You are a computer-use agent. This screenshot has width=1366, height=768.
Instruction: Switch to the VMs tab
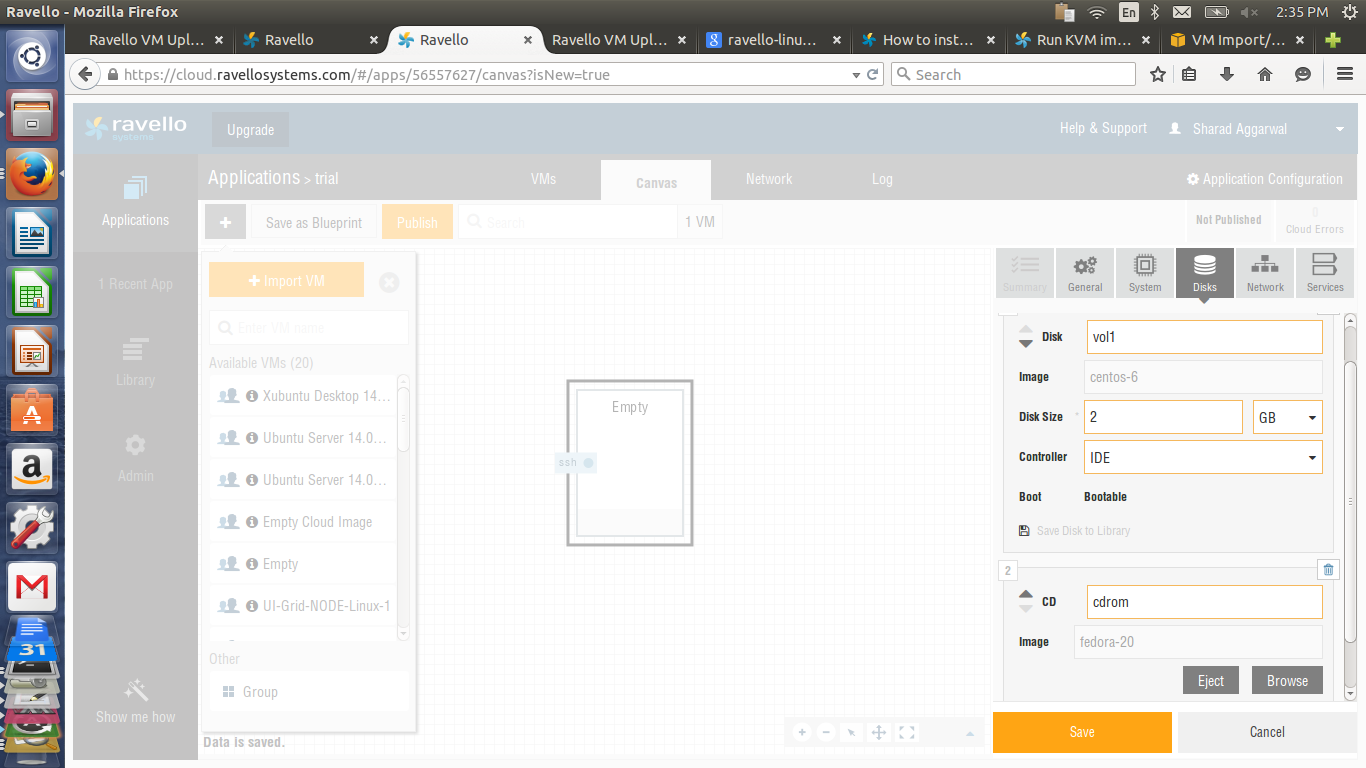pos(543,179)
